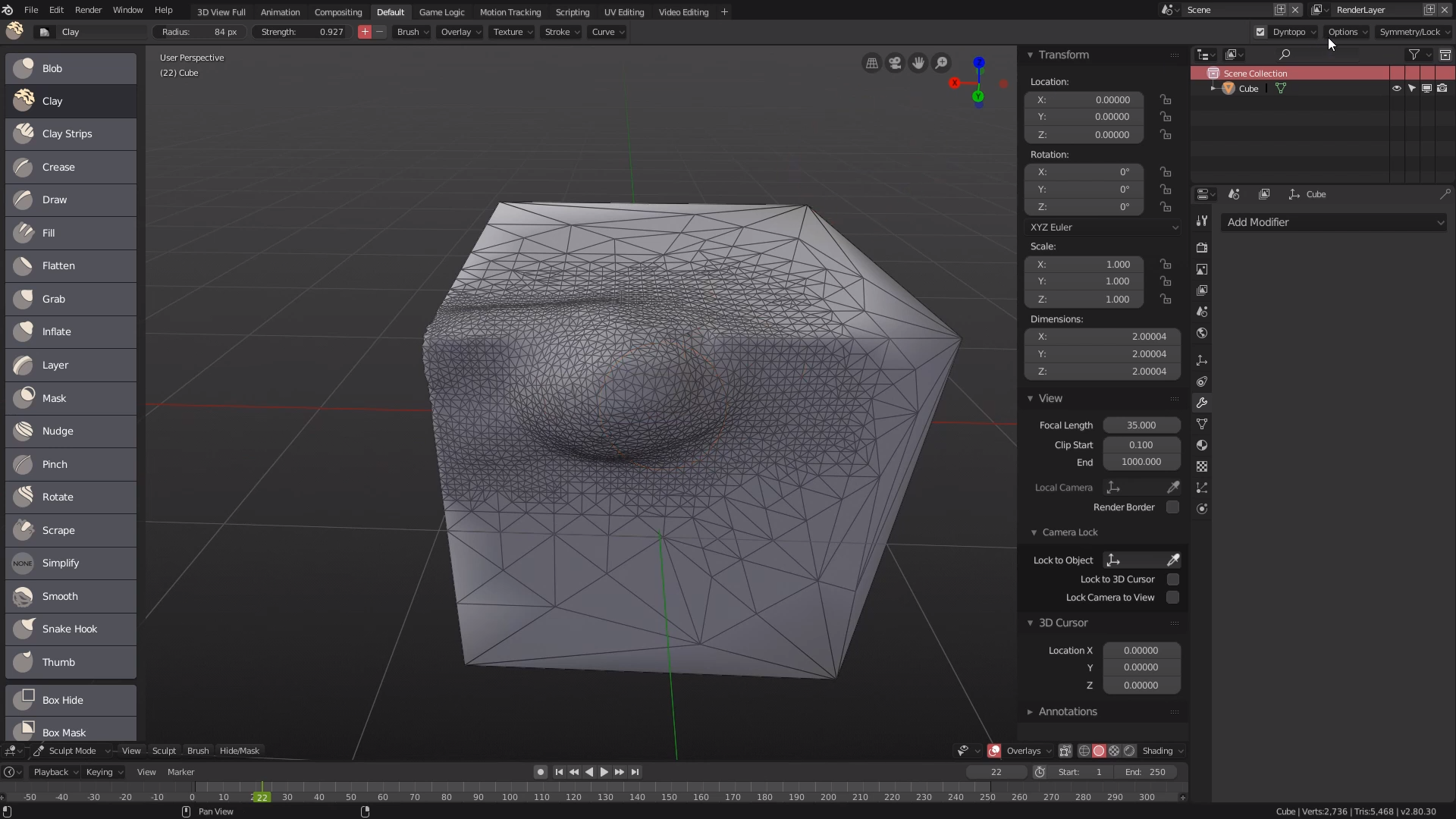Expand the Annotations panel
Screen dimensions: 1456x819
click(1067, 711)
